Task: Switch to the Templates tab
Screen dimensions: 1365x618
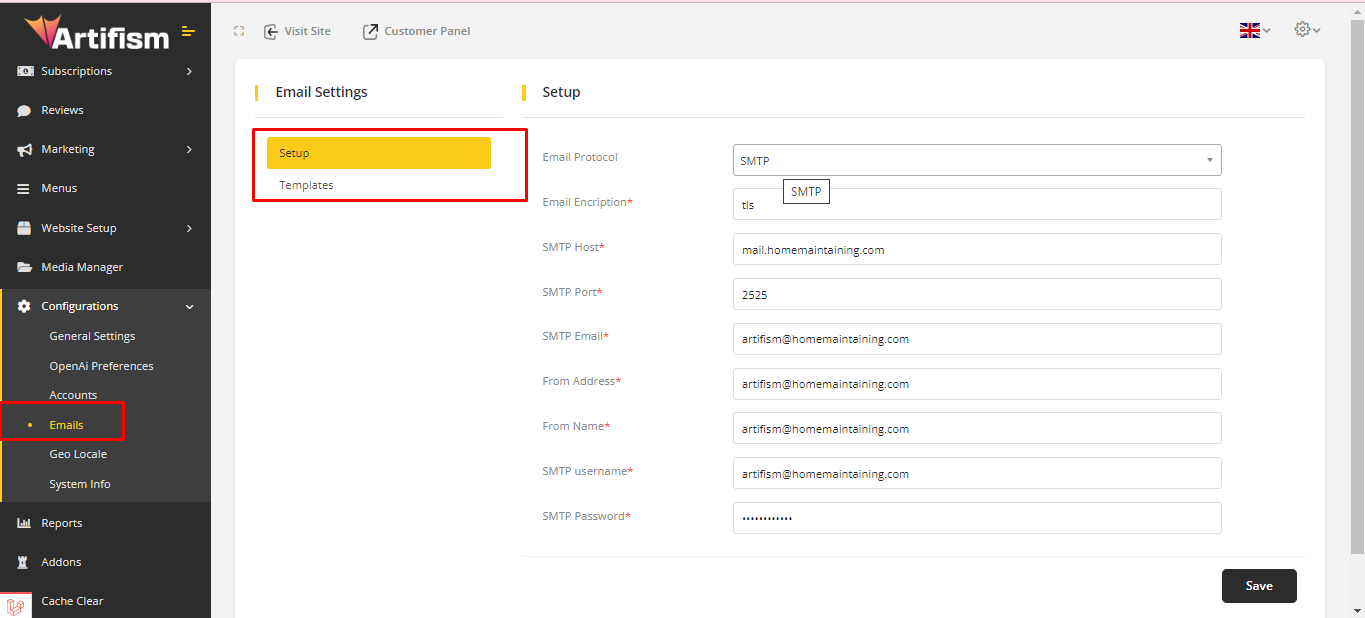Action: [306, 185]
